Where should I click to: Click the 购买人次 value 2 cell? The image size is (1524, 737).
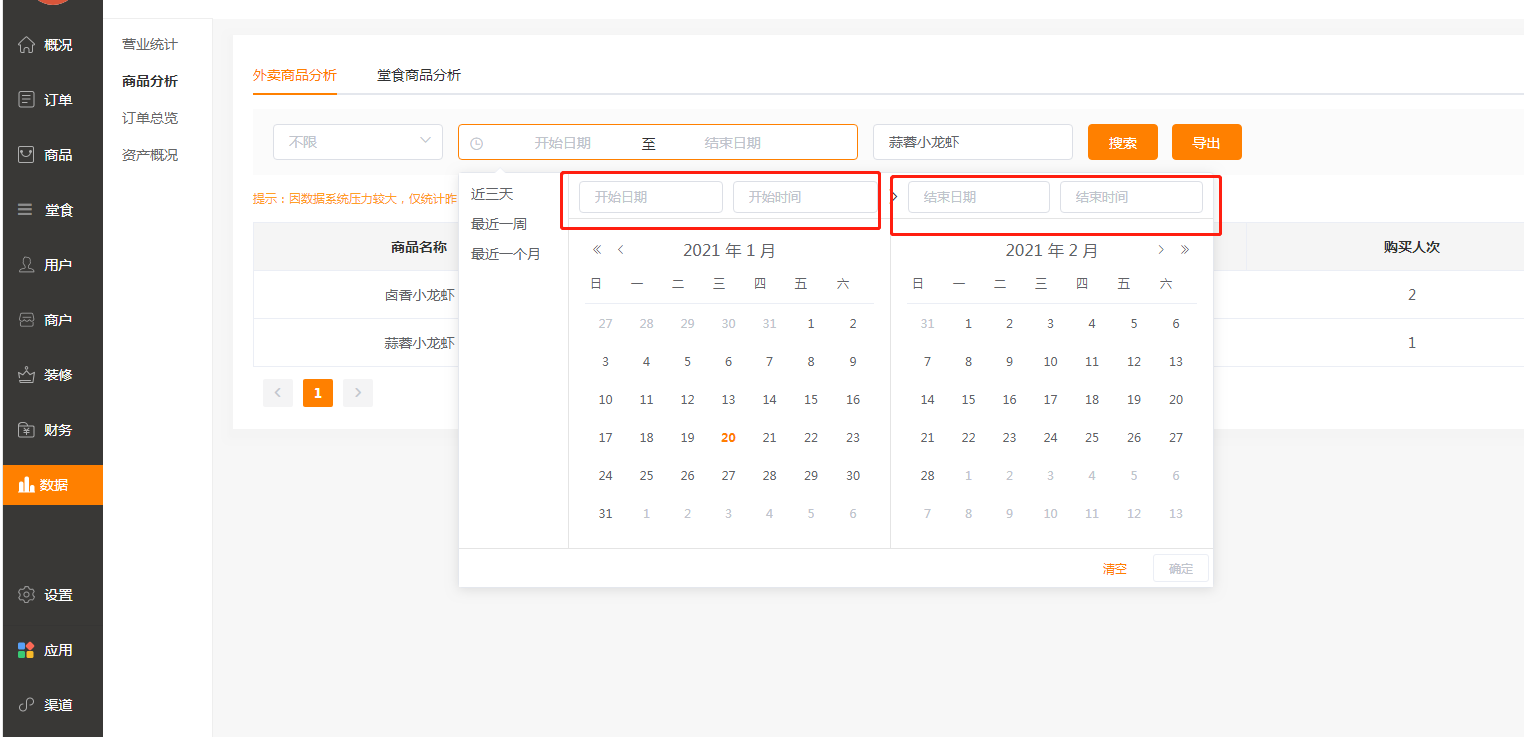coord(1412,295)
